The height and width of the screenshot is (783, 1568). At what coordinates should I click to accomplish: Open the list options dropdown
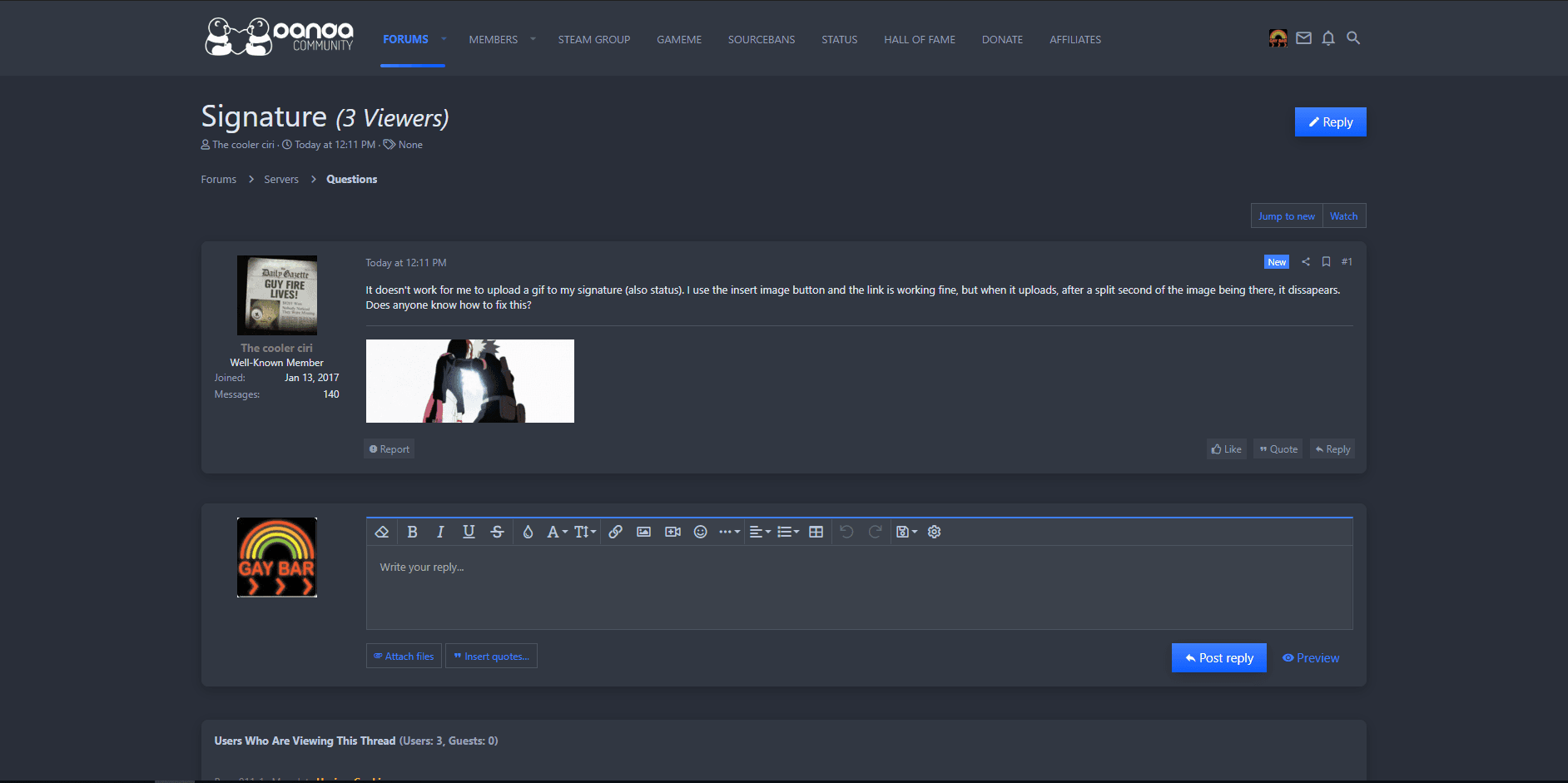[x=787, y=533]
